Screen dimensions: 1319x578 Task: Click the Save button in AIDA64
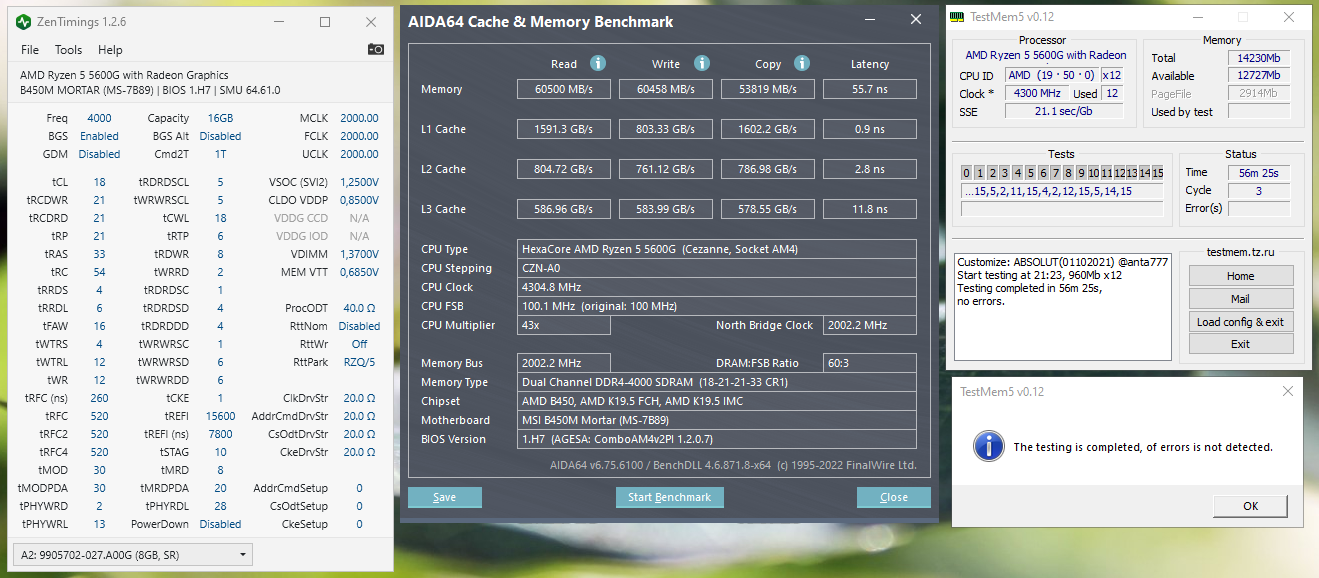(445, 497)
